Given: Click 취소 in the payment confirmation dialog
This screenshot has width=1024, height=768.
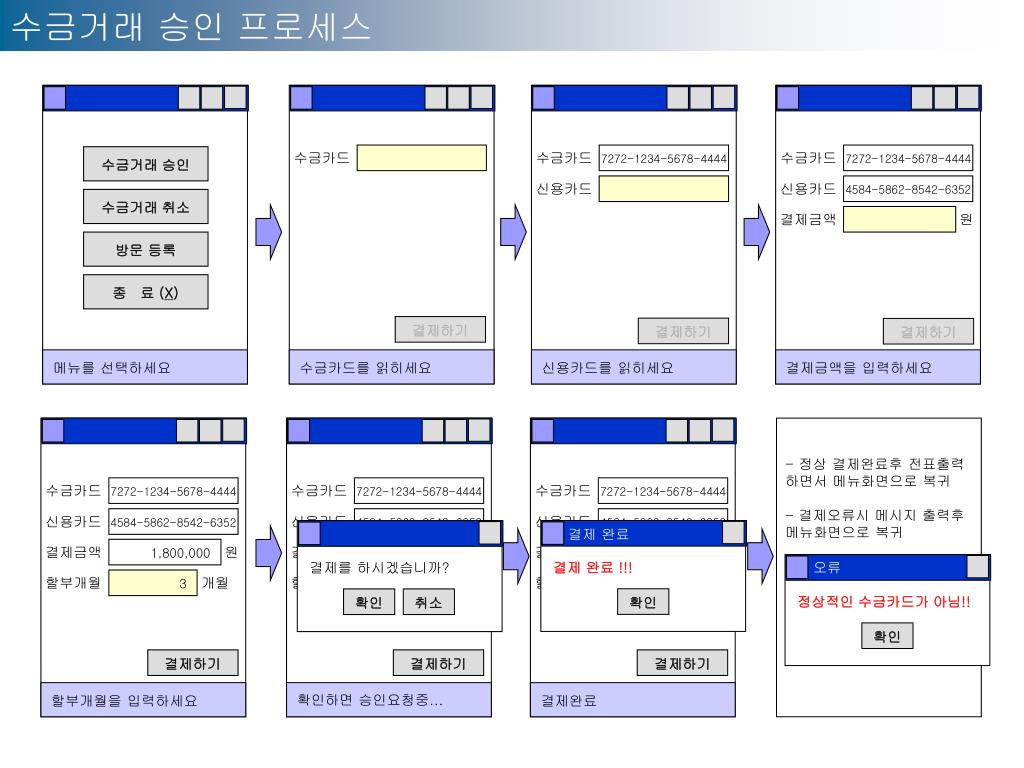Looking at the screenshot, I should (x=428, y=601).
